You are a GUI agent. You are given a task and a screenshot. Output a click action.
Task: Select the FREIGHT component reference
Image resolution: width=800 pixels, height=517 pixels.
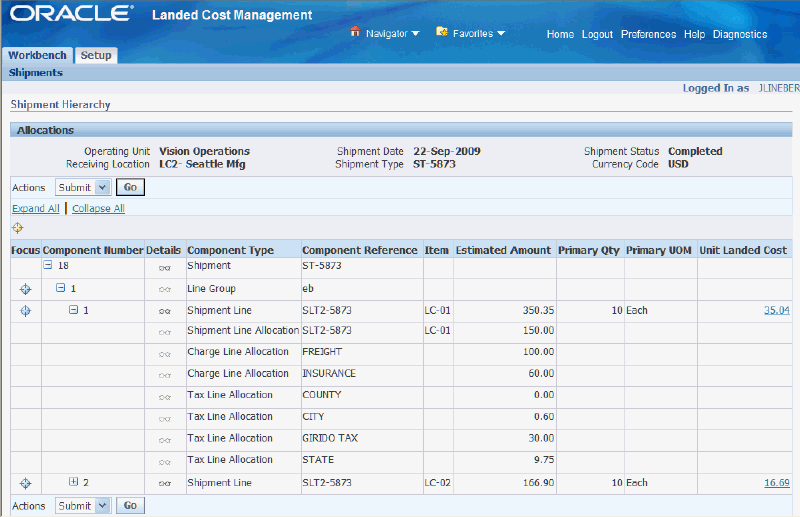322,352
